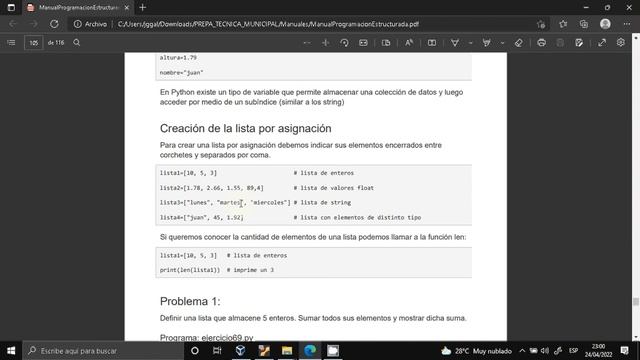Screen dimensions: 640x360
Task: Print the PDF document
Action: (542, 42)
